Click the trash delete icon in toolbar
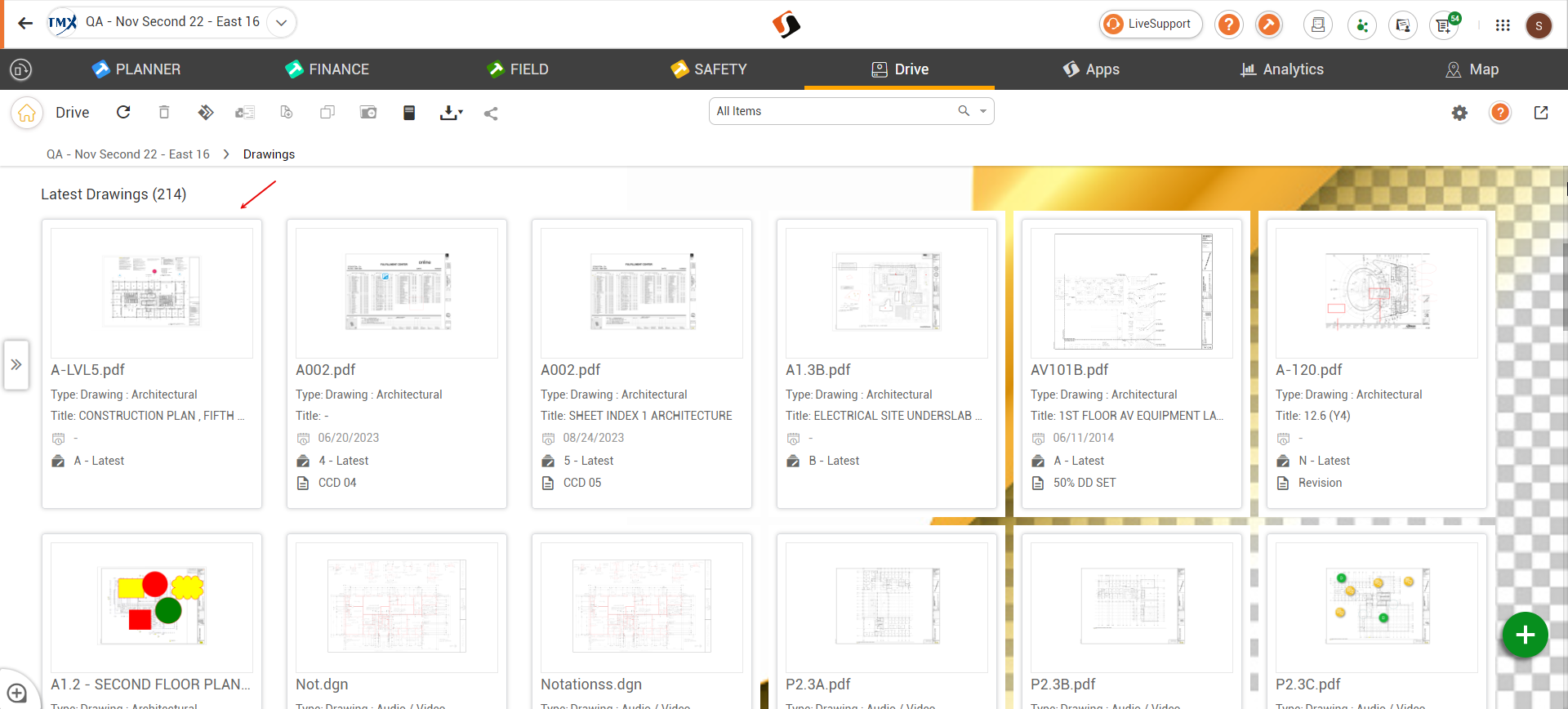 tap(164, 112)
